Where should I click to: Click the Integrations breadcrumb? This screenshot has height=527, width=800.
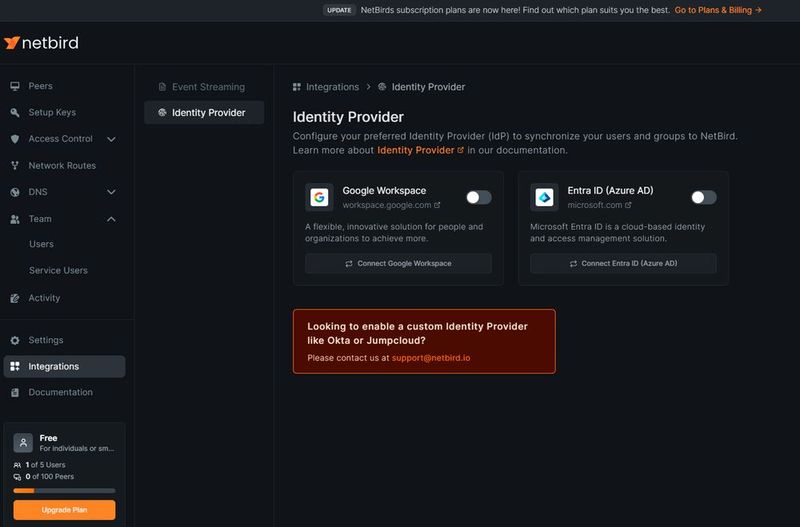(x=332, y=87)
